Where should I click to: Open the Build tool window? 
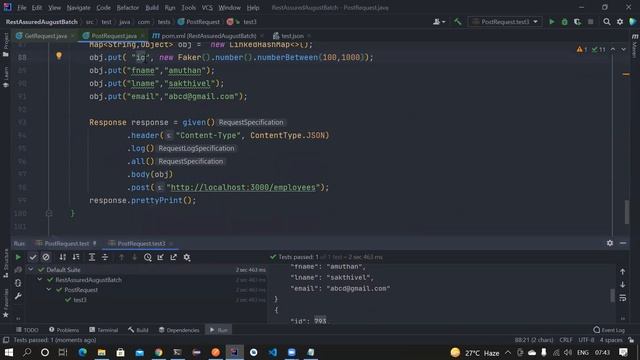point(138,330)
